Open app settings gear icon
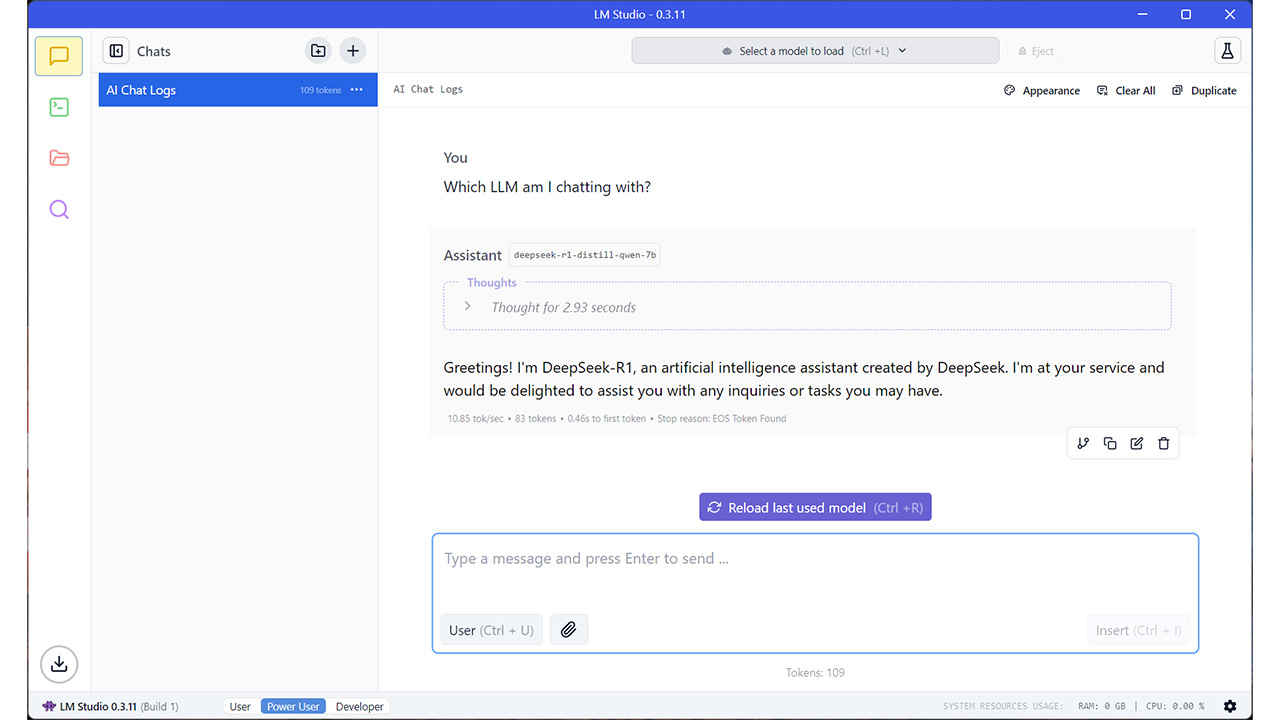This screenshot has height=720, width=1280. (x=1230, y=706)
